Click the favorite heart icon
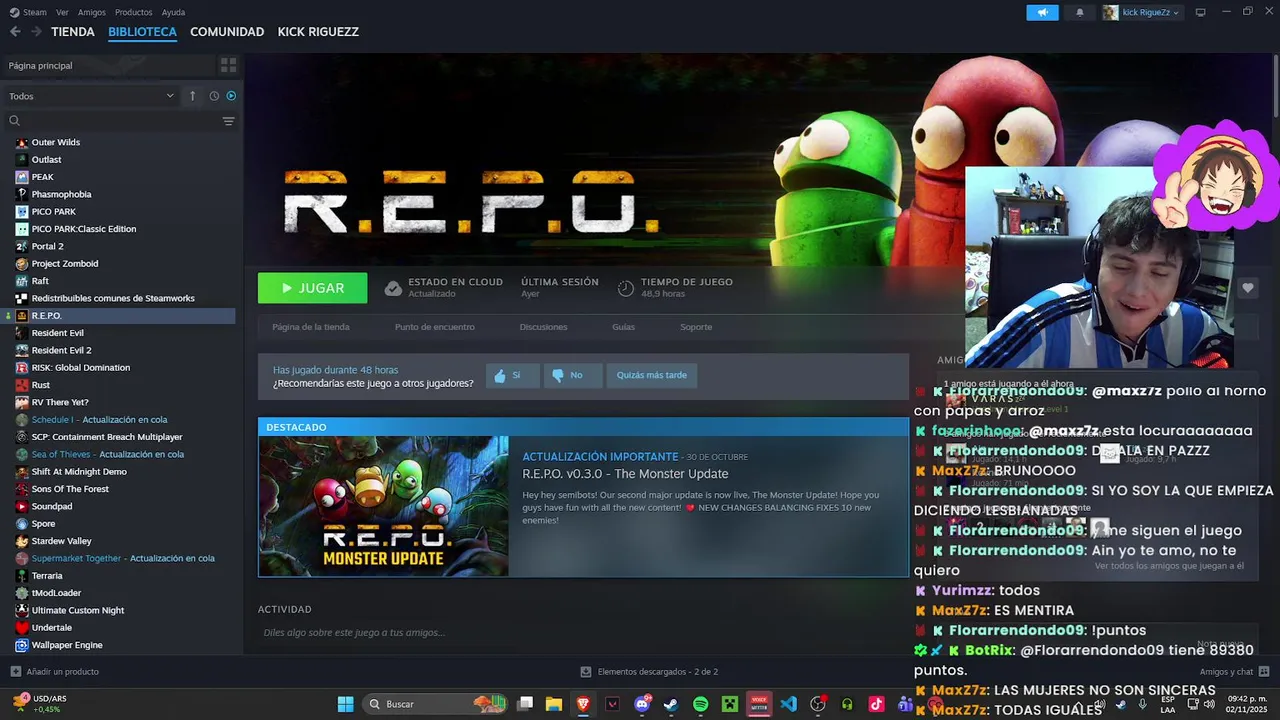The height and width of the screenshot is (720, 1280). (1248, 288)
